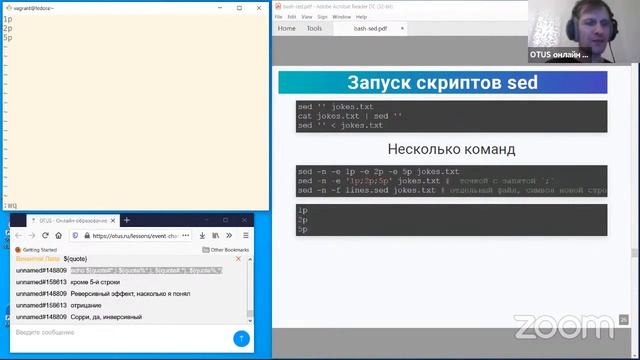Open the Help menu in Acrobat Reader
Screen dimensions: 640x360
click(361, 17)
